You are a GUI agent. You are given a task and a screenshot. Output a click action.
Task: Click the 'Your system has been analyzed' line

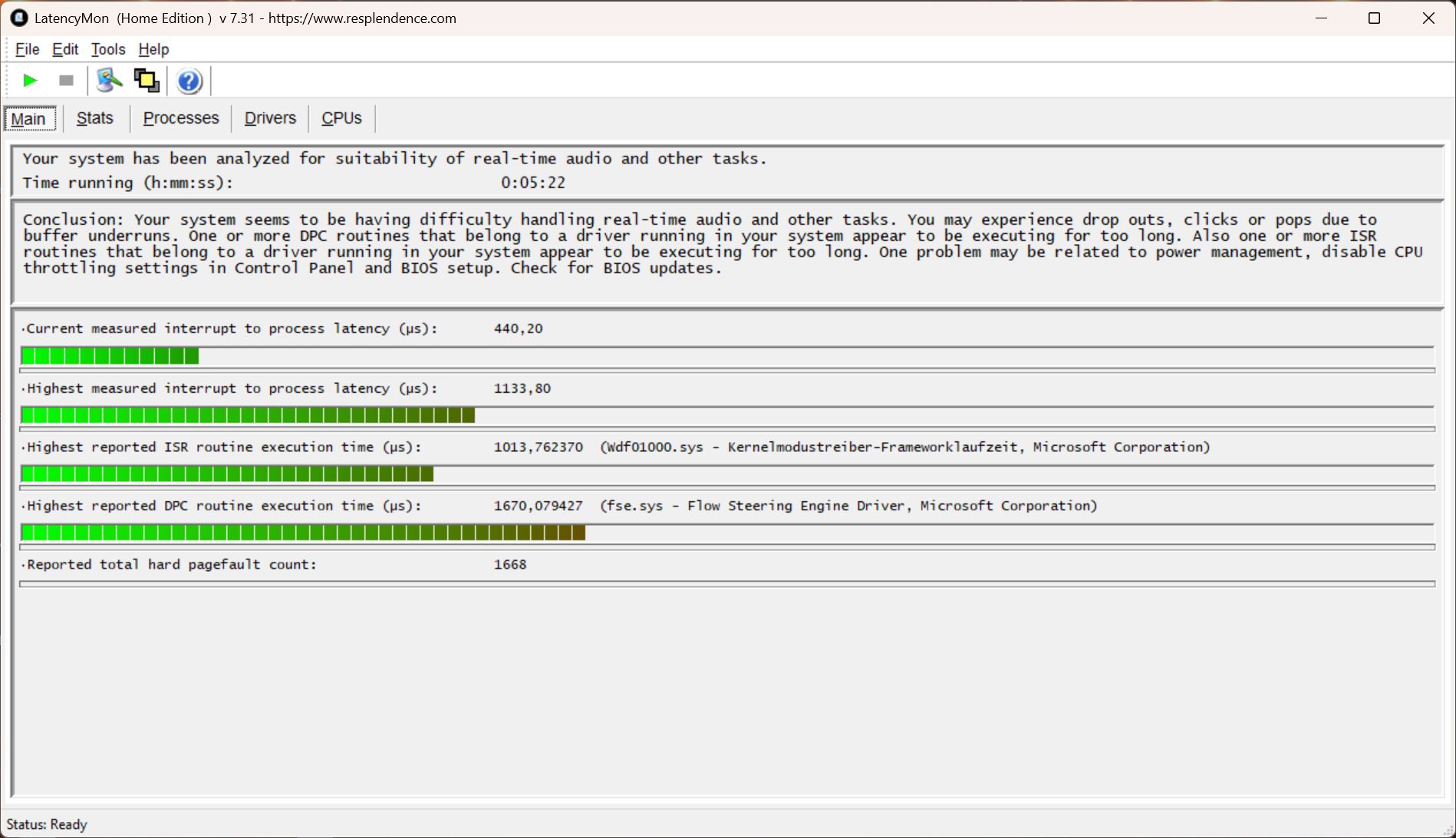[x=394, y=159]
